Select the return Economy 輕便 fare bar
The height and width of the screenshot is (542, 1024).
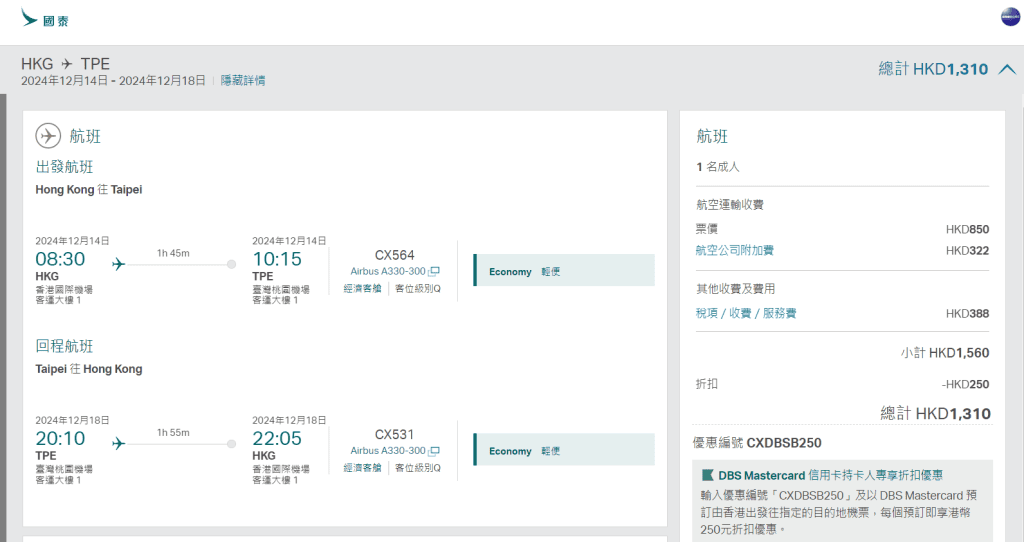564,451
